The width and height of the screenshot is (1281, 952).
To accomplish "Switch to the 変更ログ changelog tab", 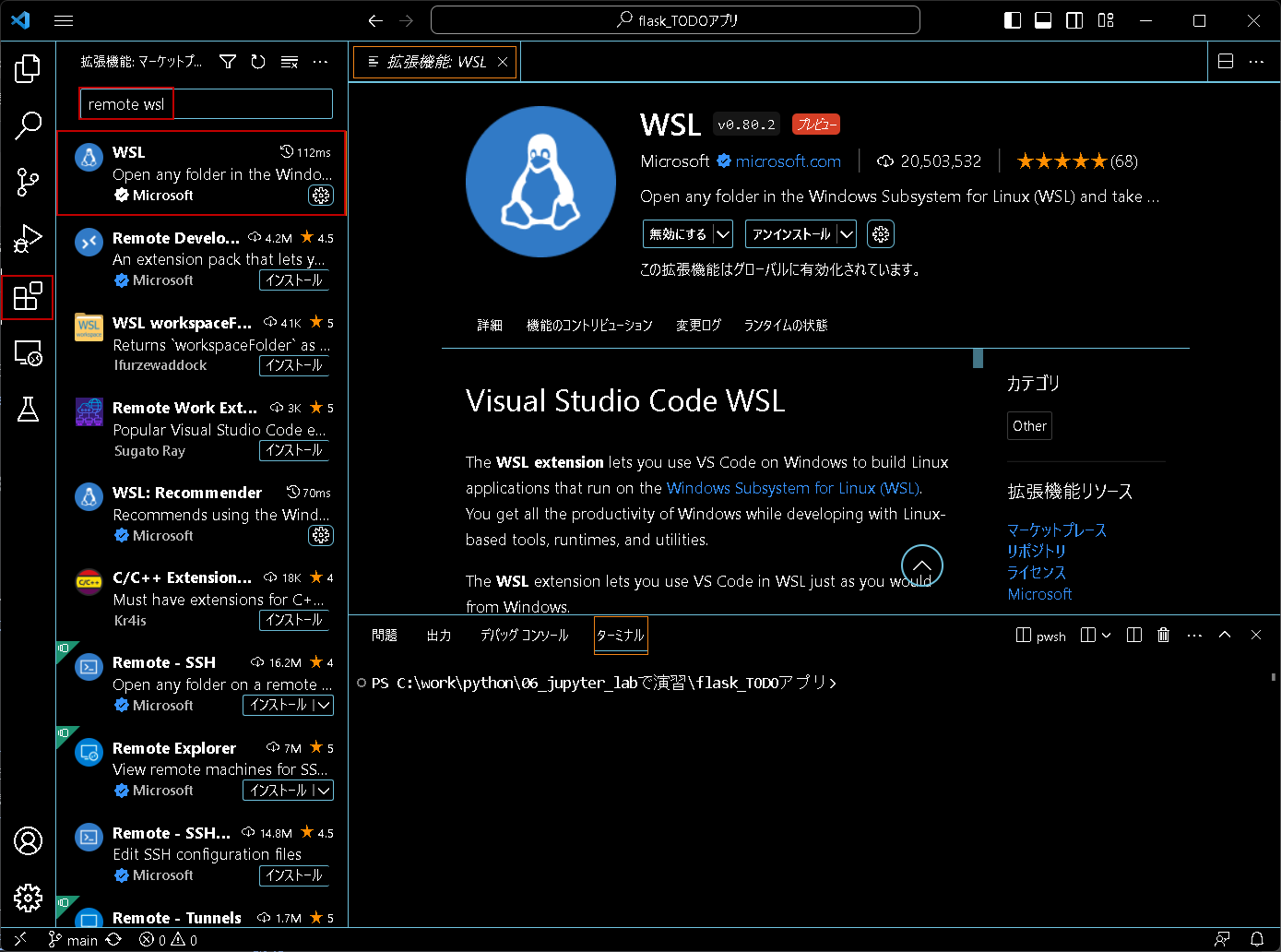I will coord(698,325).
